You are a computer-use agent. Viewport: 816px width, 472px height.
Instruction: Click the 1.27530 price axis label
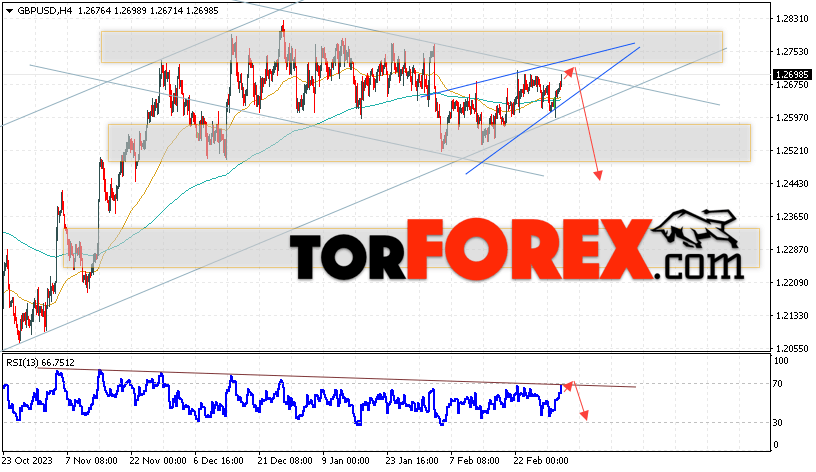[792, 52]
